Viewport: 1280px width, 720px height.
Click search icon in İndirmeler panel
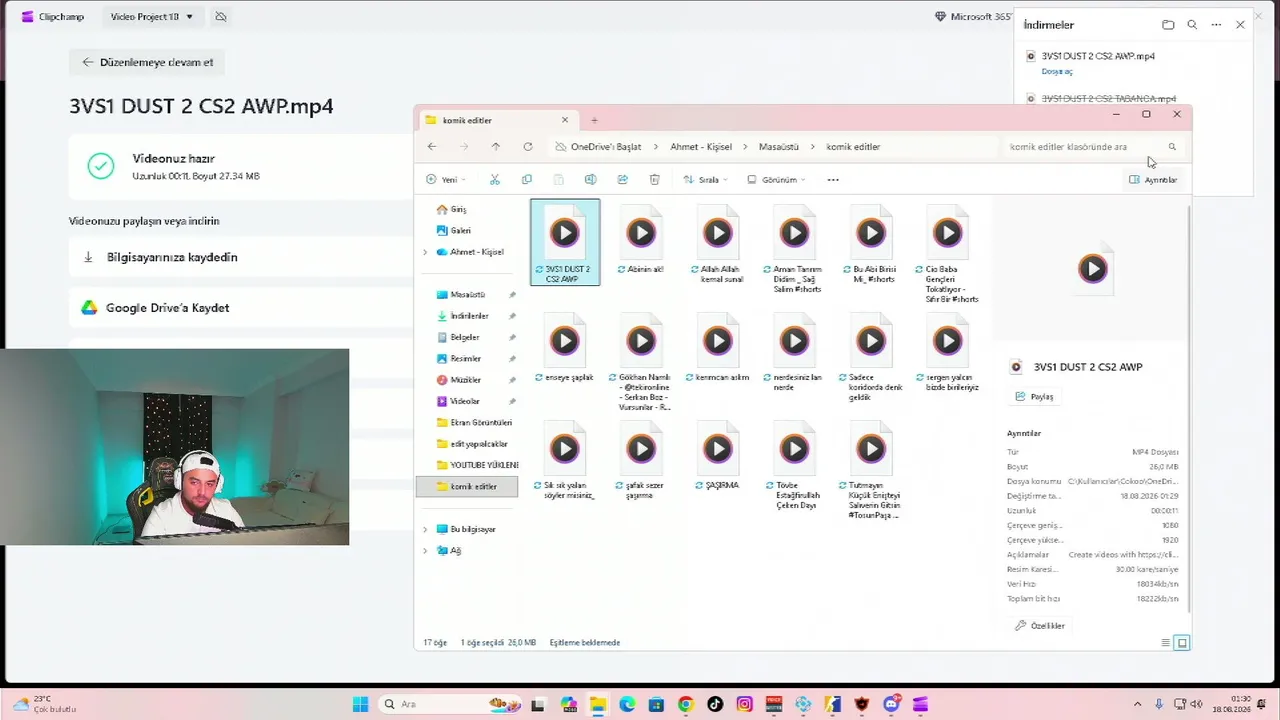click(x=1192, y=25)
